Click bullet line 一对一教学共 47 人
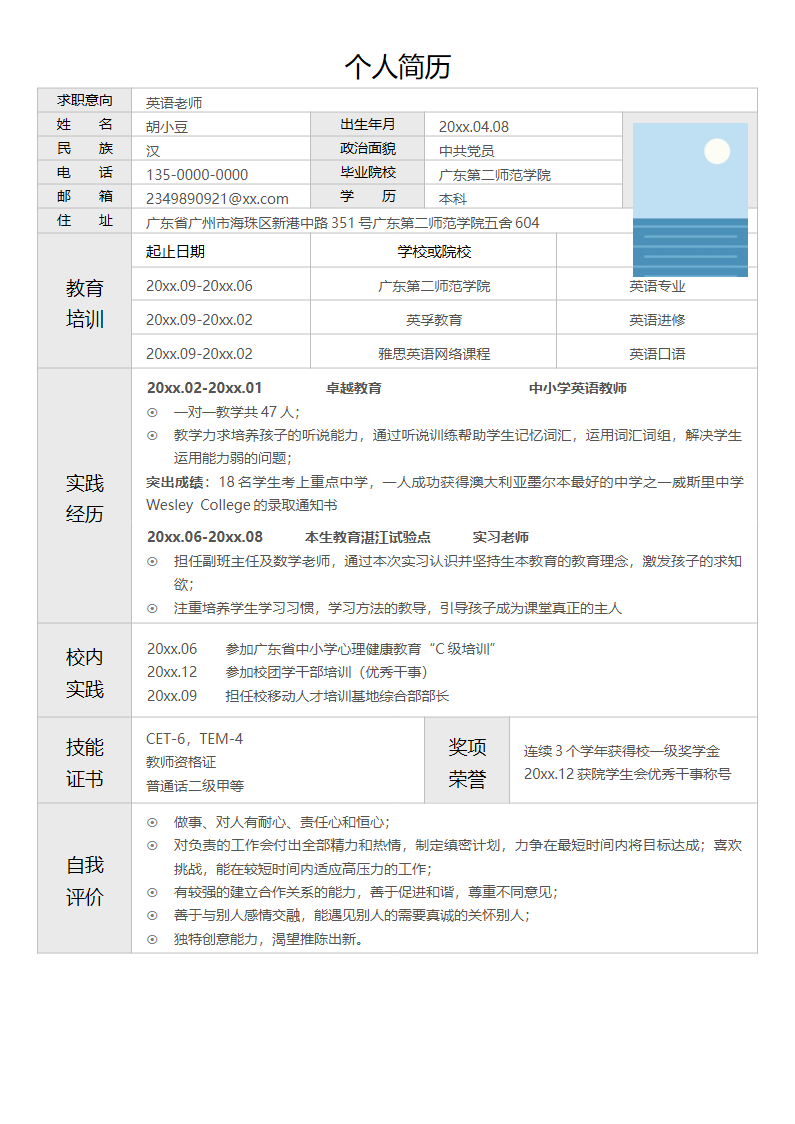The height and width of the screenshot is (1124, 795). (237, 412)
